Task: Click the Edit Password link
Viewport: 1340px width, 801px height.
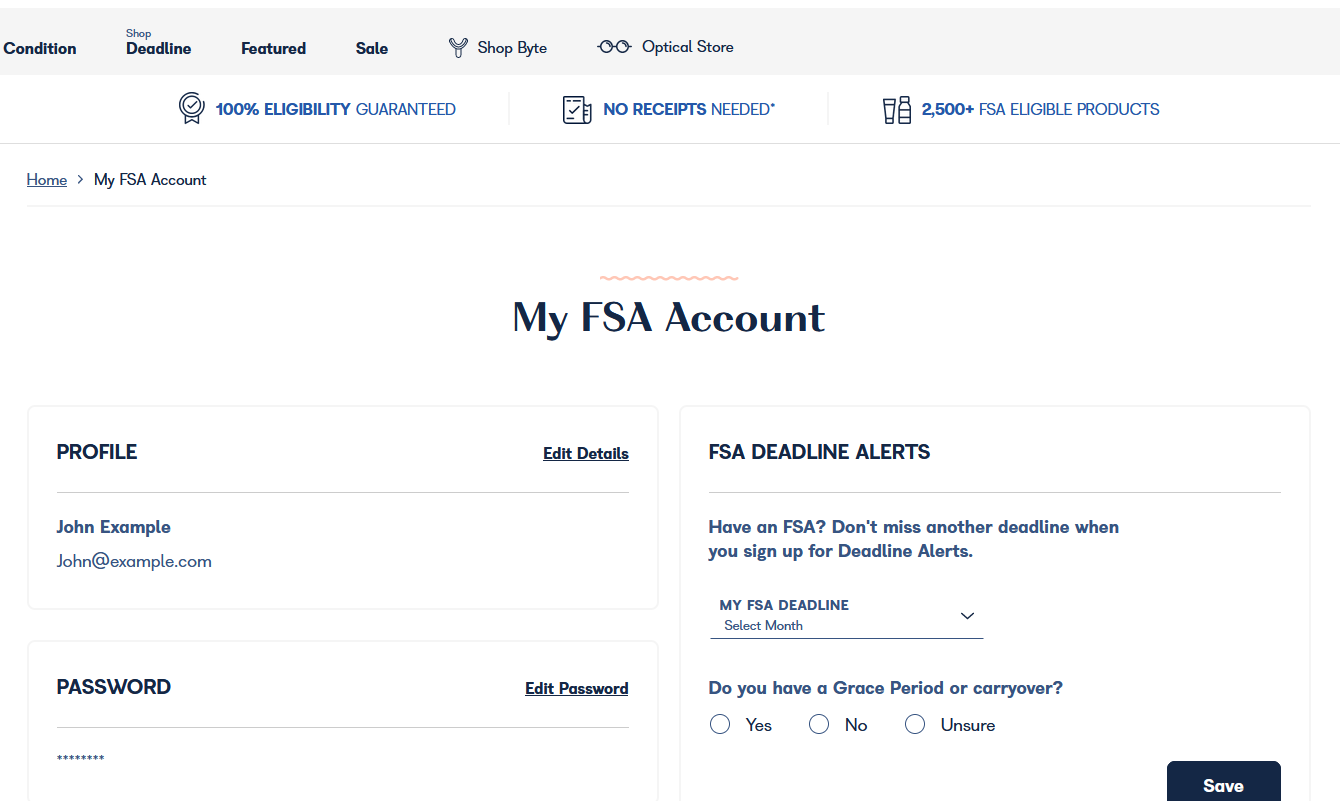Action: [576, 688]
